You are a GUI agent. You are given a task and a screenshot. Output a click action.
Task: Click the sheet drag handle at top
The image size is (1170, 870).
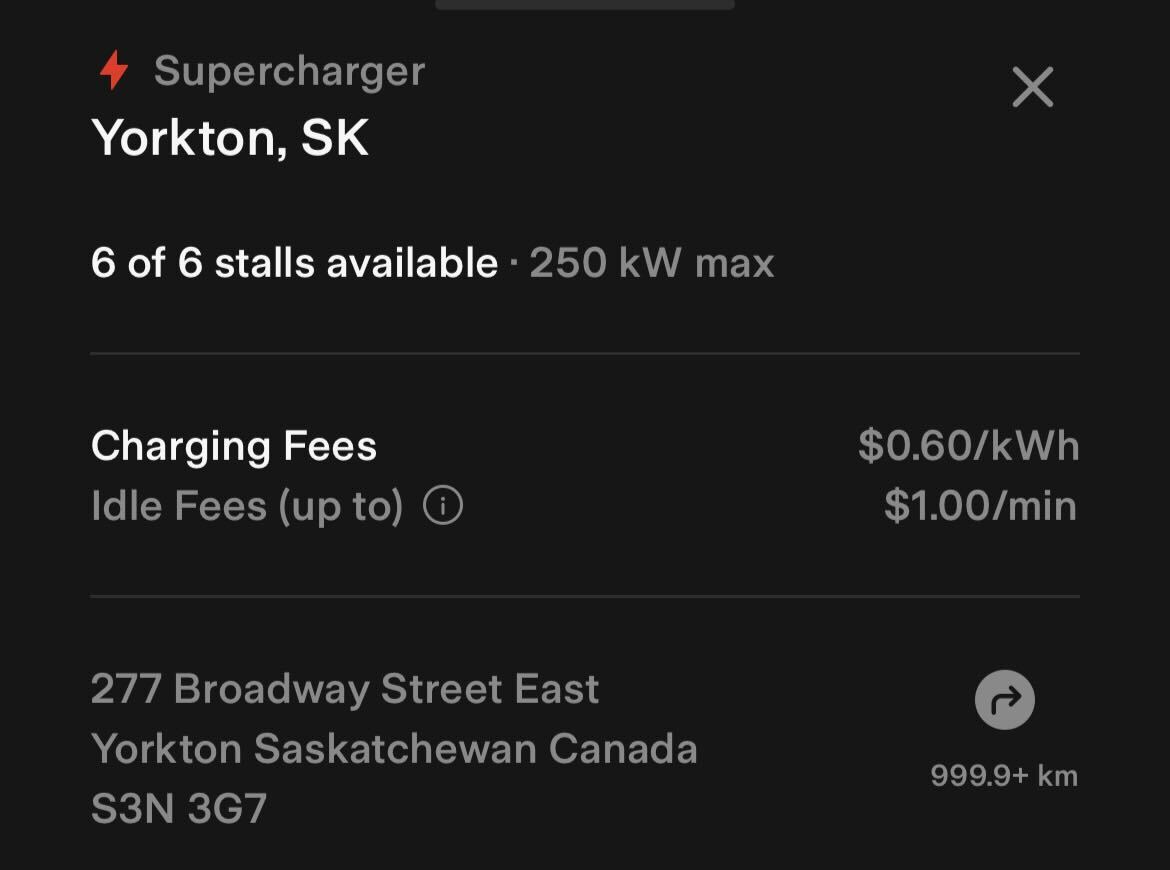(x=585, y=4)
